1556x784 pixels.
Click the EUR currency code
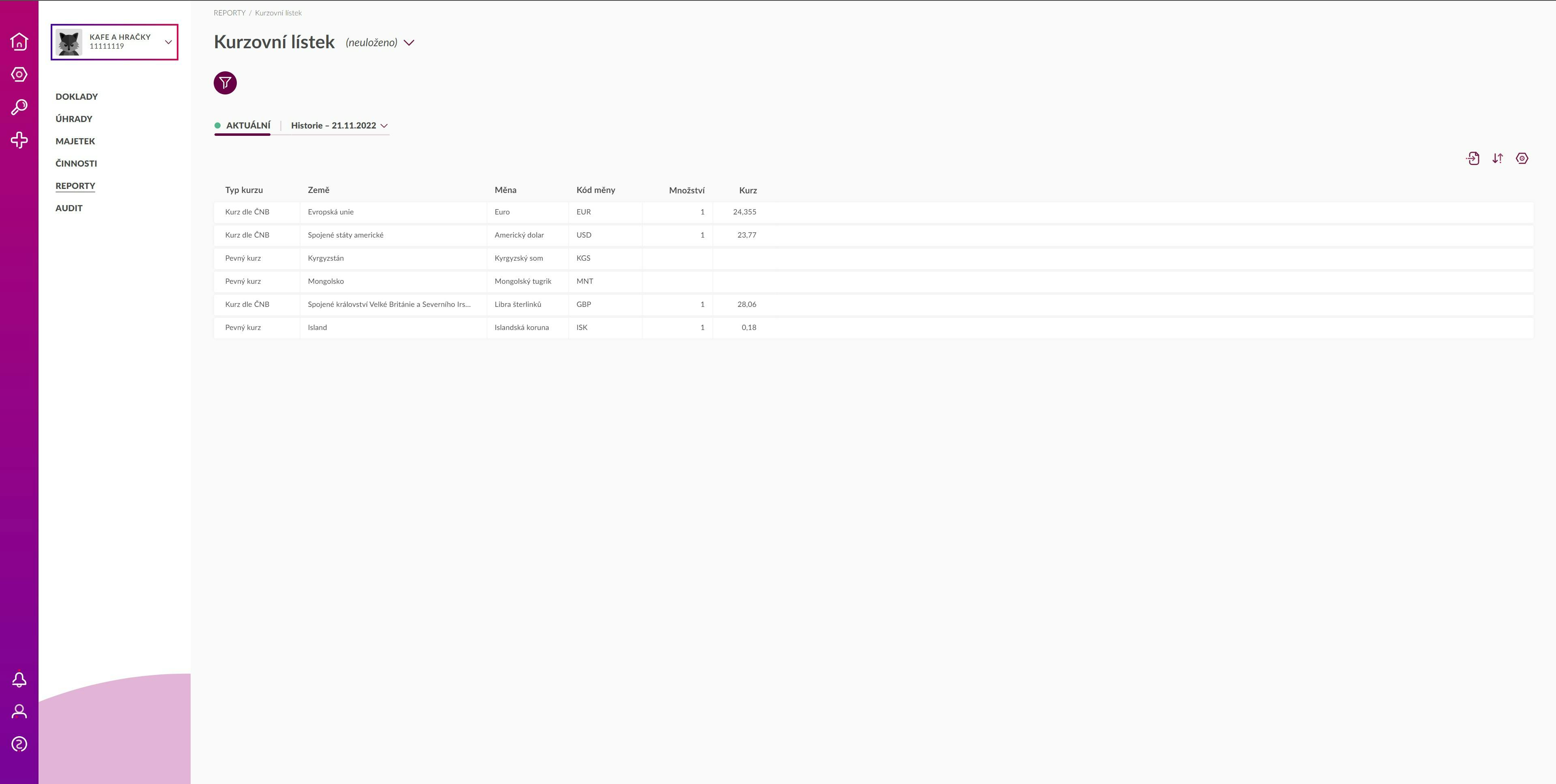(x=584, y=212)
